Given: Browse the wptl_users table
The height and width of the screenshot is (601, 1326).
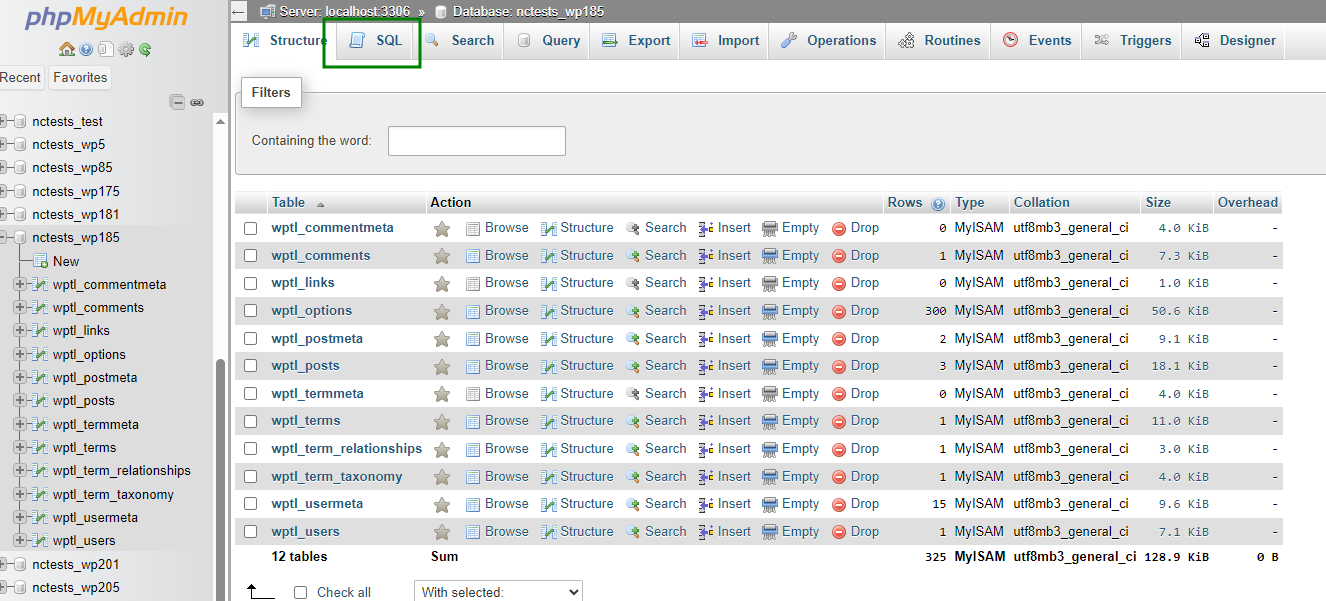Looking at the screenshot, I should click(x=497, y=532).
